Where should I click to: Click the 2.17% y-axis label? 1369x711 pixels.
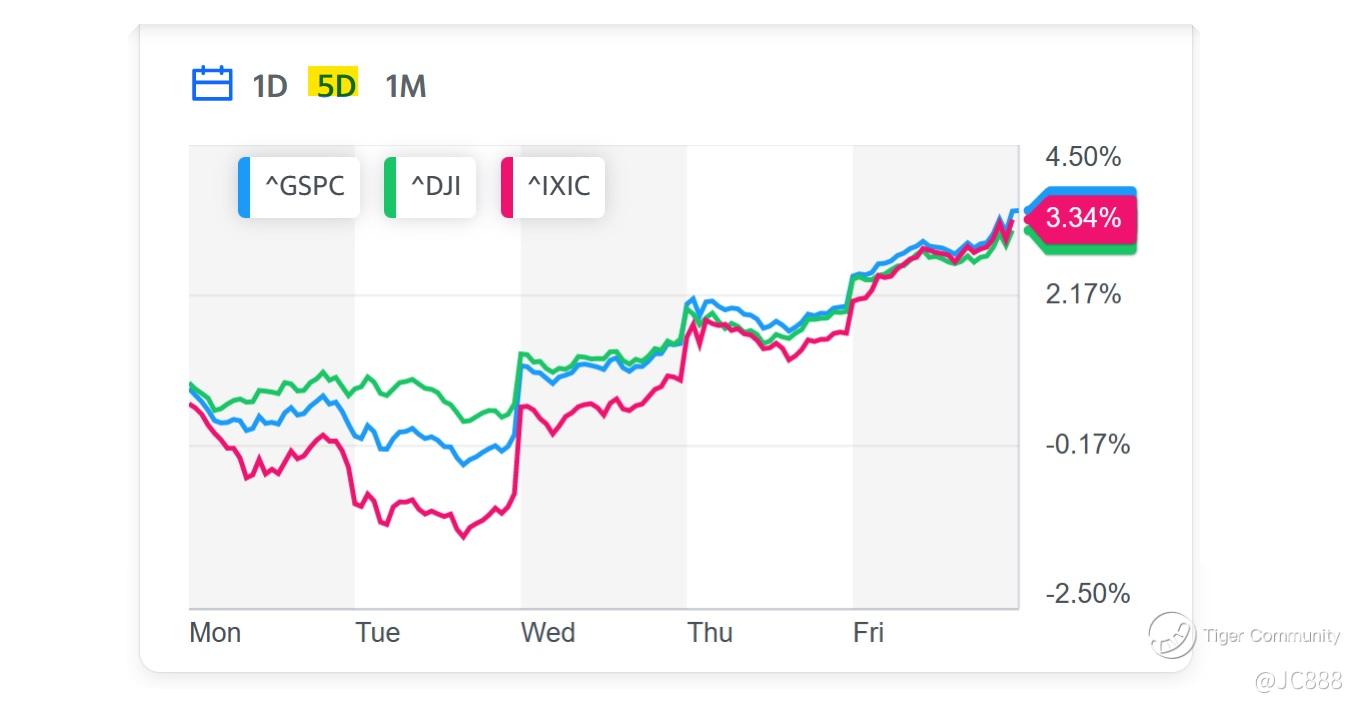[1083, 294]
